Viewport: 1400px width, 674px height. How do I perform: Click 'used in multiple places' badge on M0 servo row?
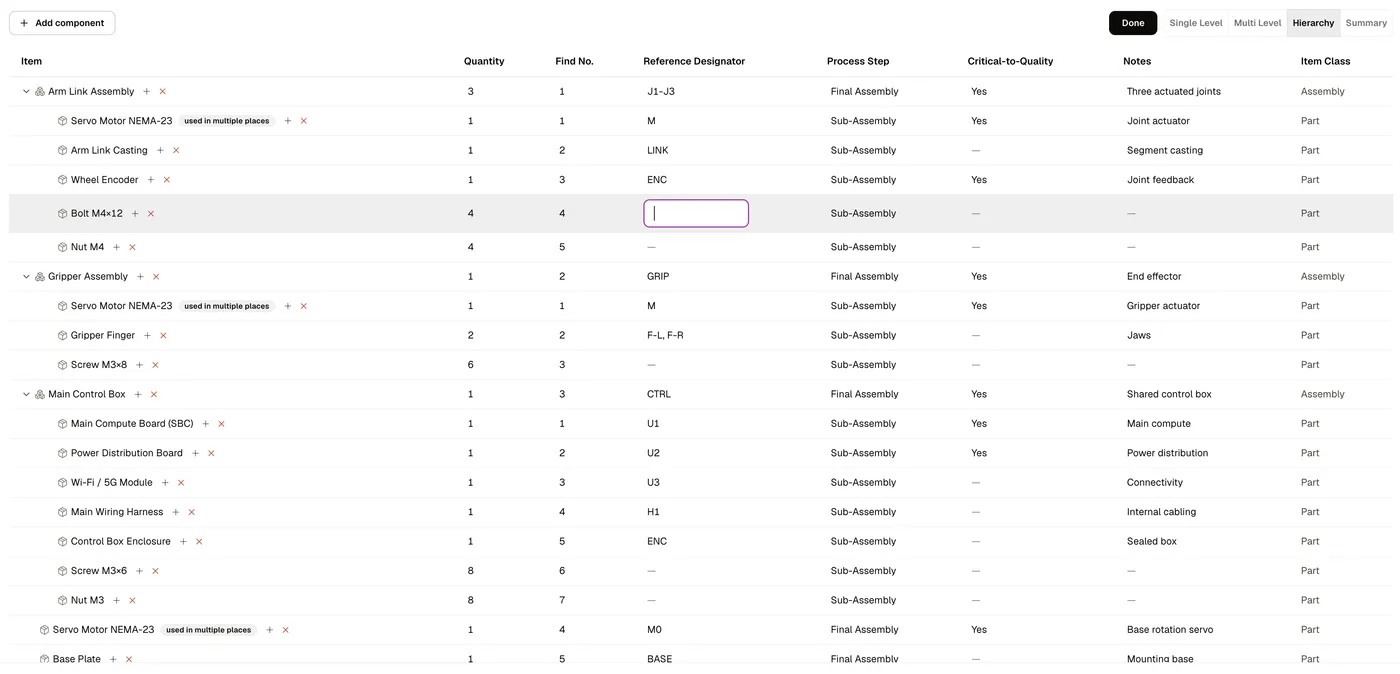point(209,630)
